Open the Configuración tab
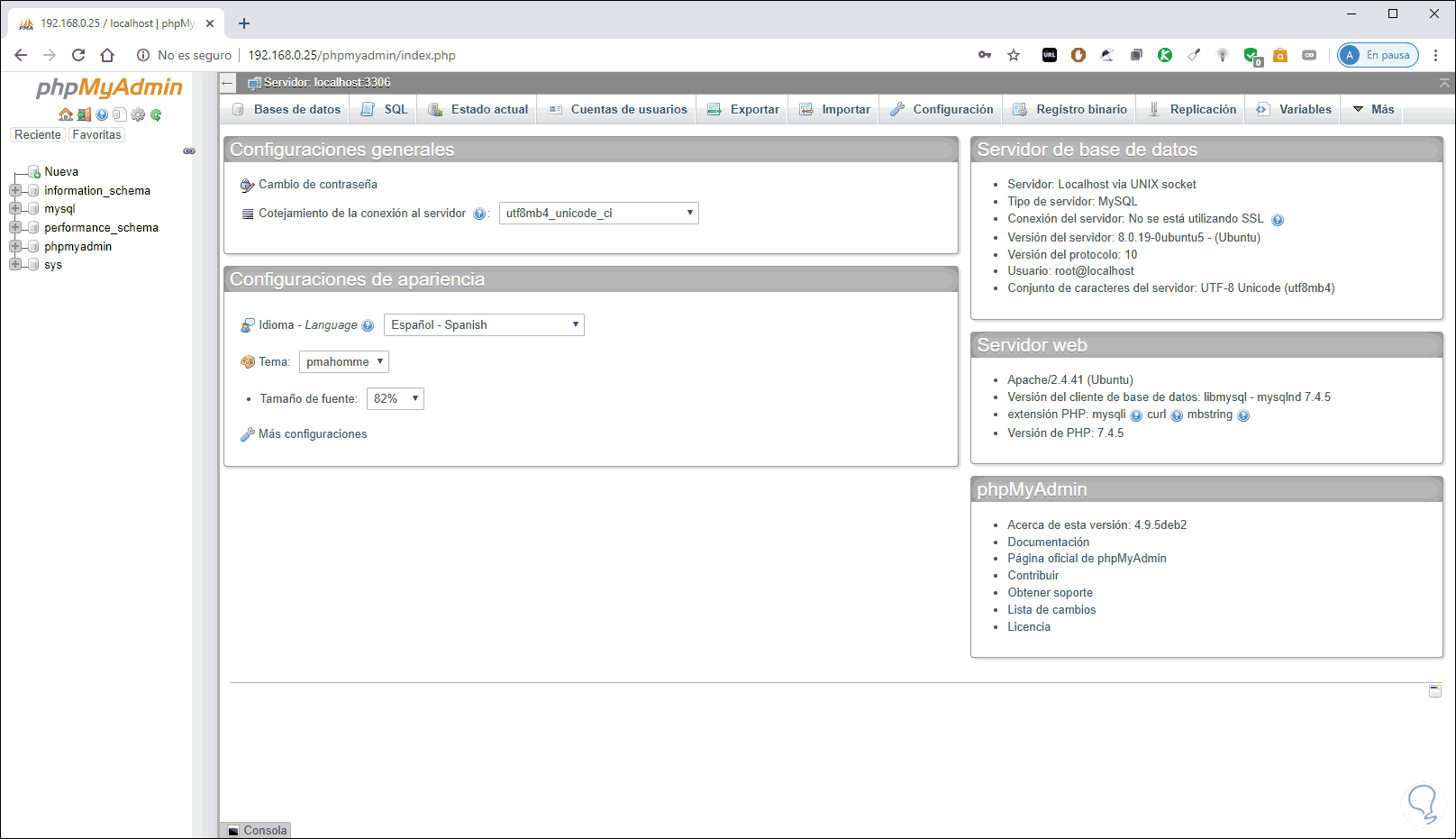 click(942, 109)
